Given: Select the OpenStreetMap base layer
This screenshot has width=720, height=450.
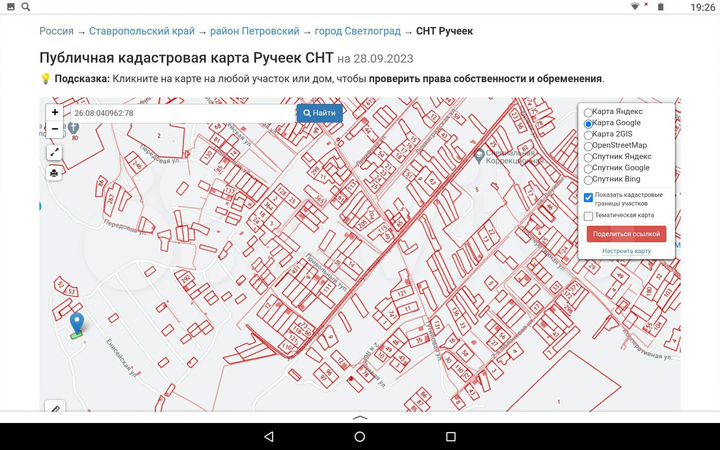Looking at the screenshot, I should (x=589, y=146).
